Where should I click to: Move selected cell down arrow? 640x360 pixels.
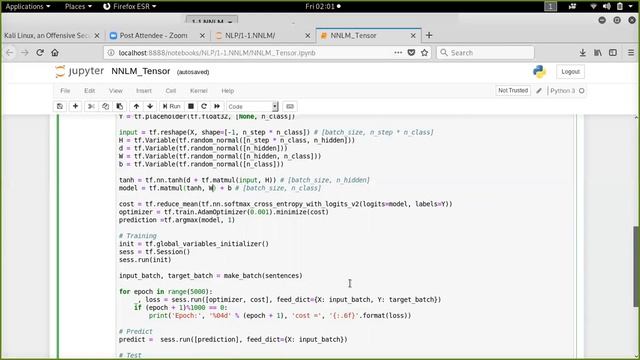coord(150,107)
